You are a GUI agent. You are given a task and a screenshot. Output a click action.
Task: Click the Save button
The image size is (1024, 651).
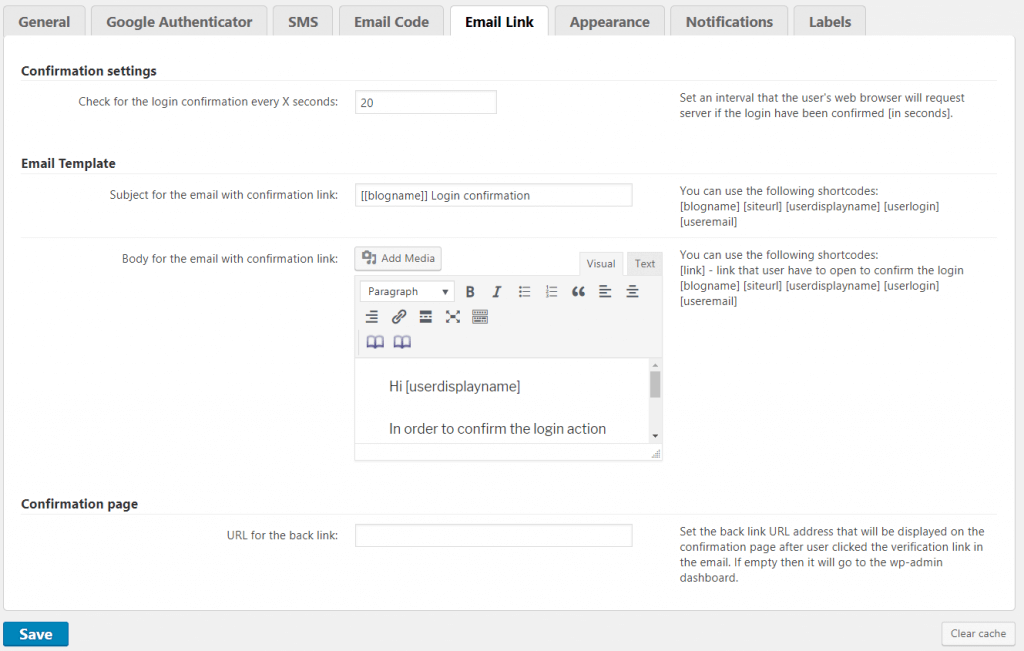36,634
